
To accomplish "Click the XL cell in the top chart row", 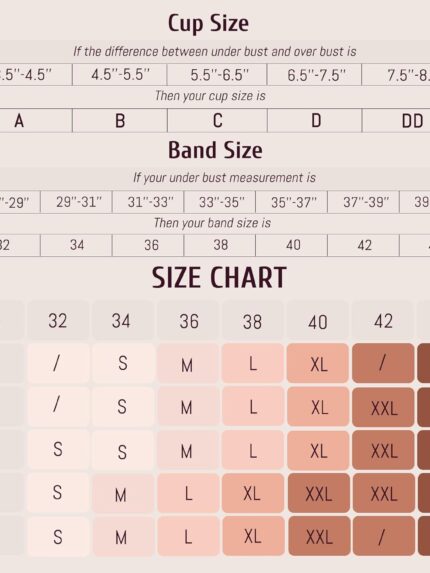I will (318, 363).
